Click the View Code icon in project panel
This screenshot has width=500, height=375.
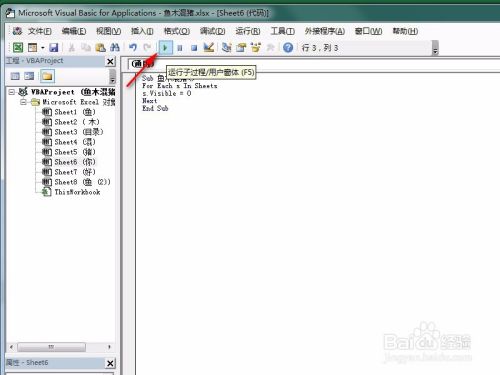pos(15,76)
